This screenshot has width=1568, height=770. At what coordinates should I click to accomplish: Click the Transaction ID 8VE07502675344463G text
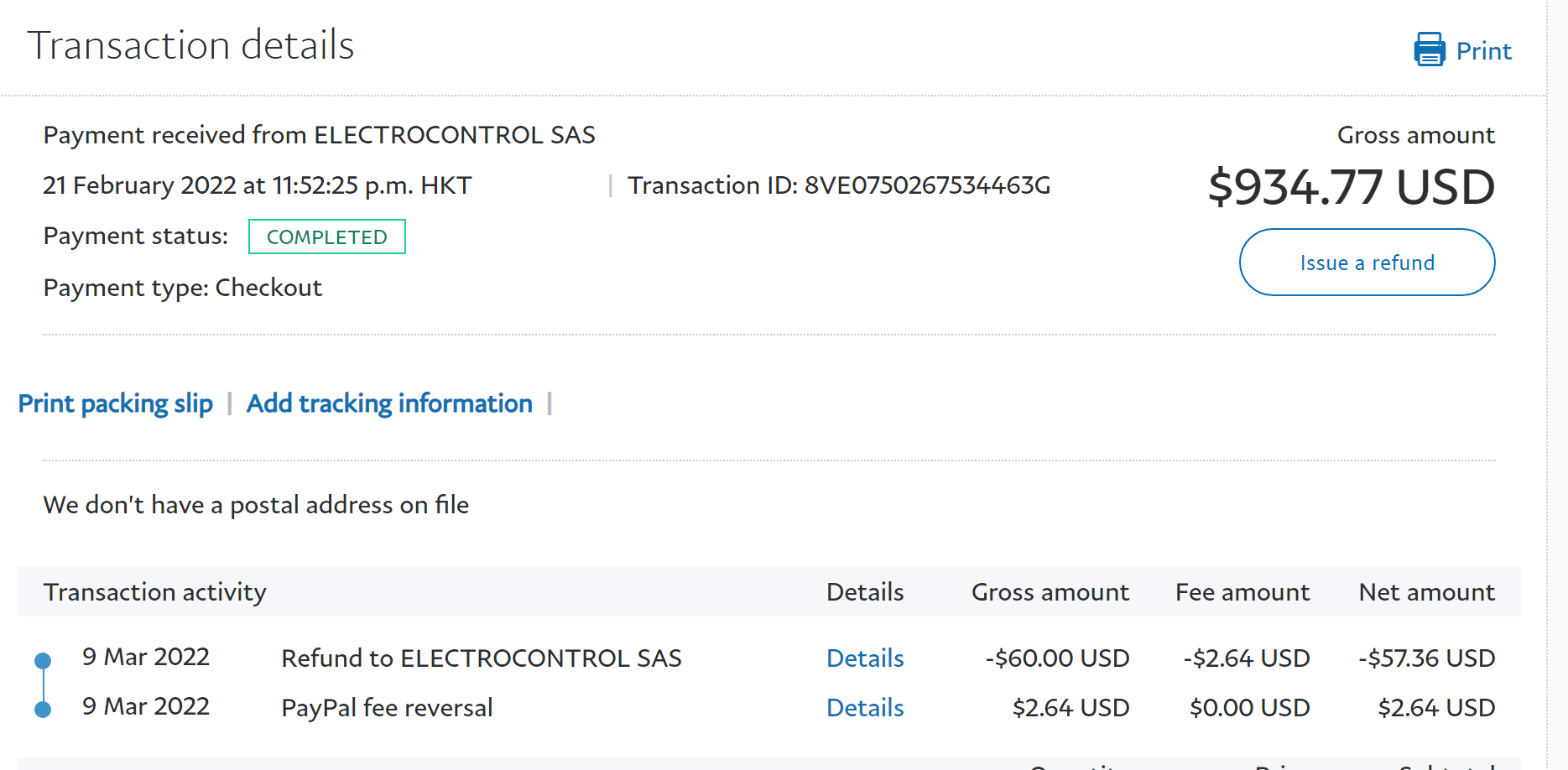pos(838,185)
